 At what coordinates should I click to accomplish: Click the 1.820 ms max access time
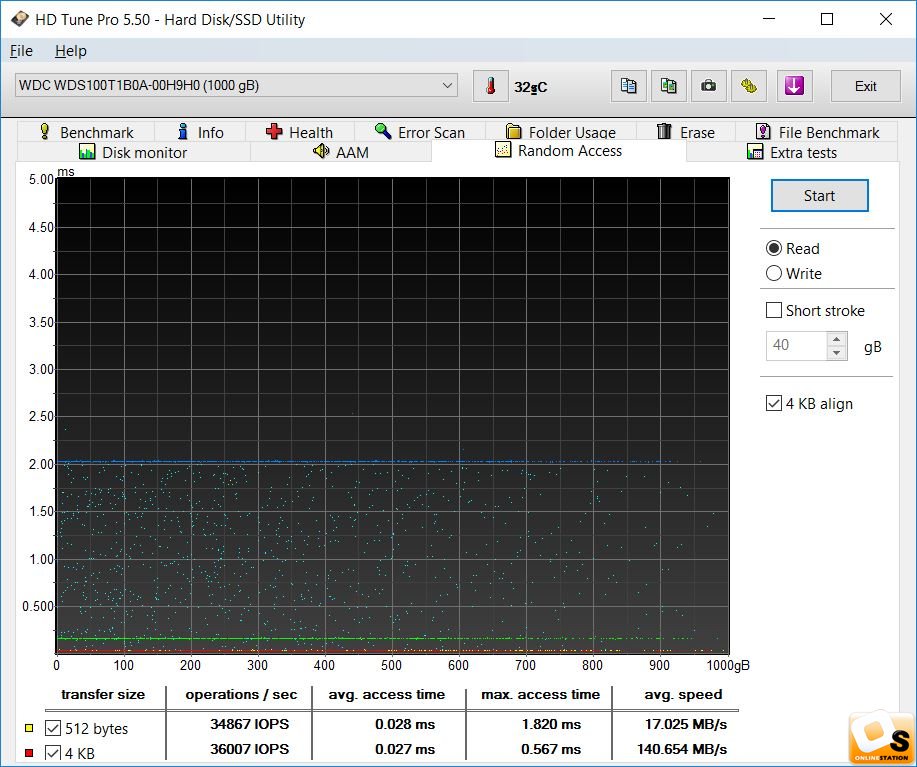[551, 724]
